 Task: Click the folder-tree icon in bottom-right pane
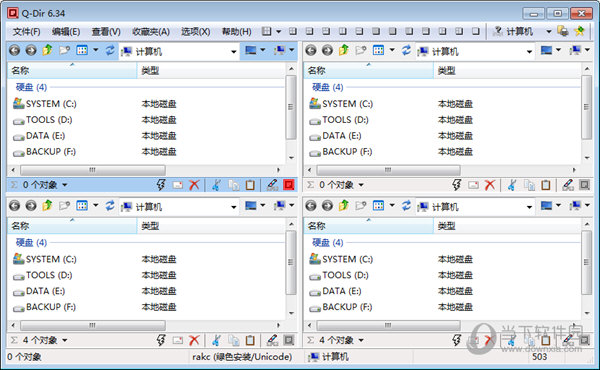pyautogui.click(x=361, y=205)
